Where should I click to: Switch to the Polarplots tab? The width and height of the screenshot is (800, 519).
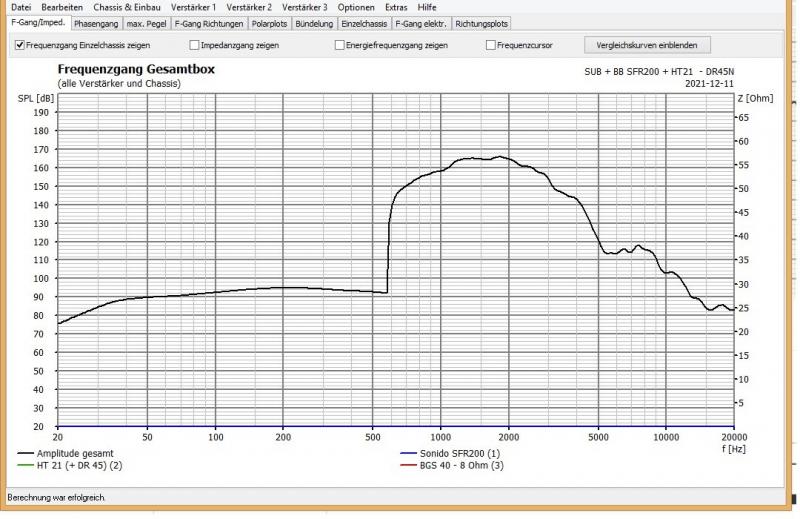269,23
